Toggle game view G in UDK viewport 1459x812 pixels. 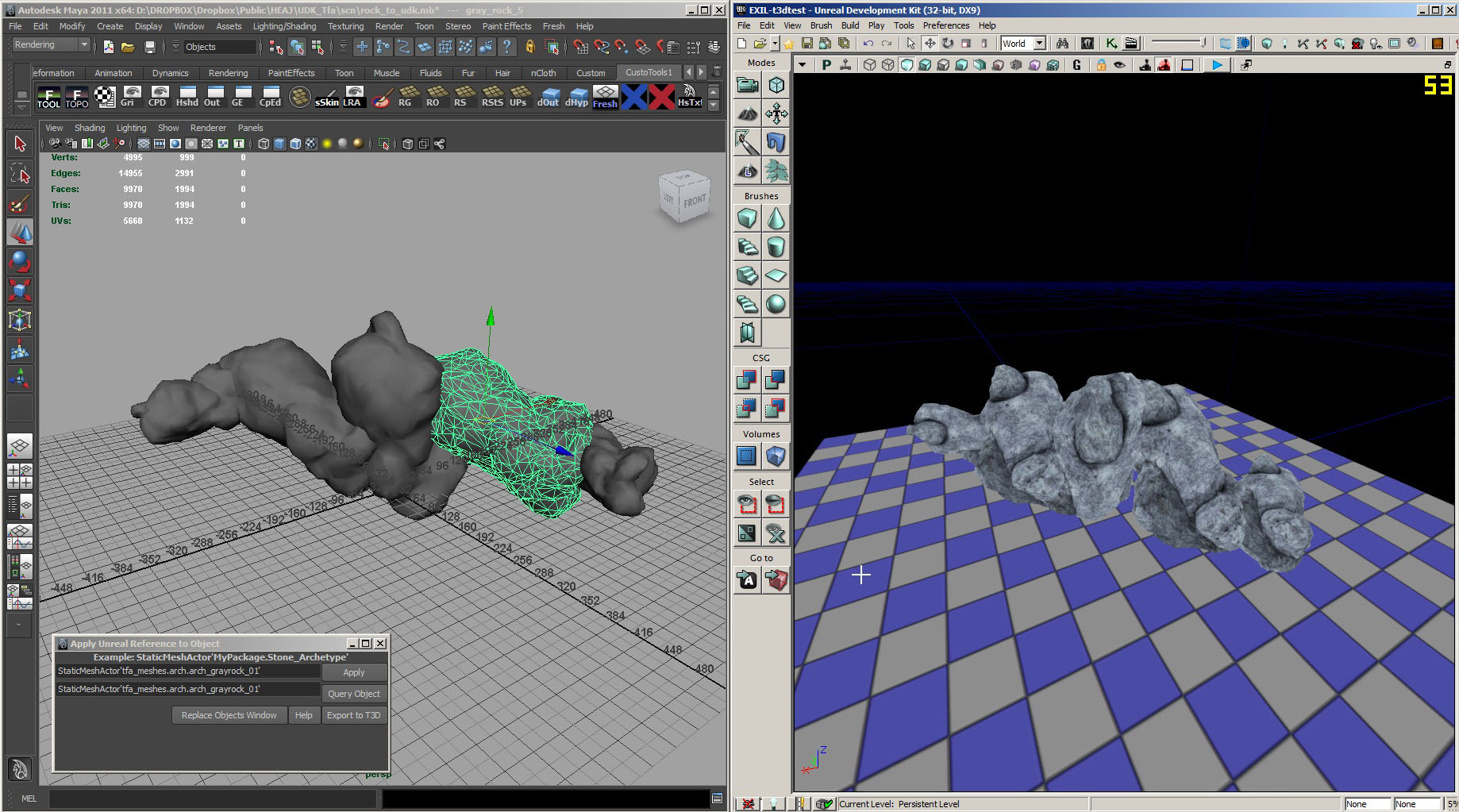click(1076, 65)
